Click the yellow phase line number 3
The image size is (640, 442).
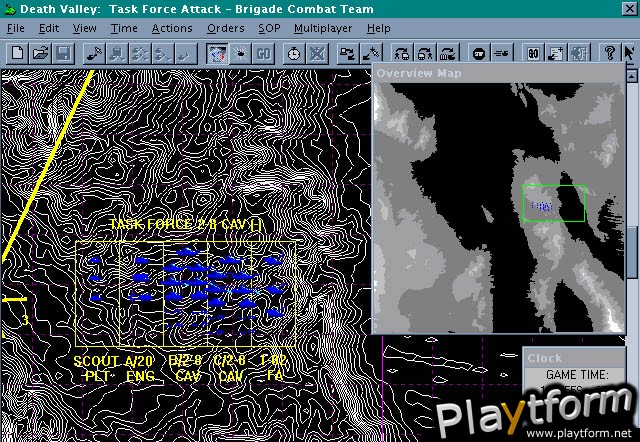tap(25, 320)
